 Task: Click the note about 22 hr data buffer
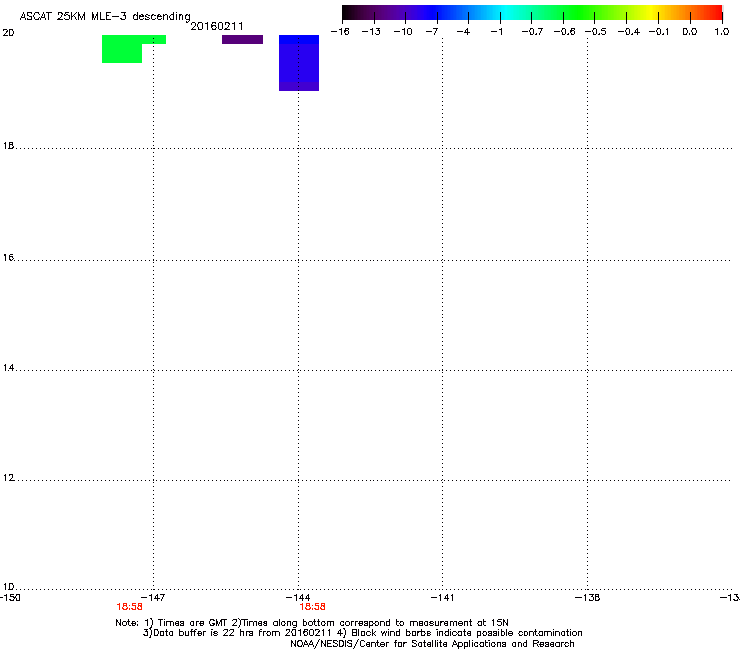362,633
